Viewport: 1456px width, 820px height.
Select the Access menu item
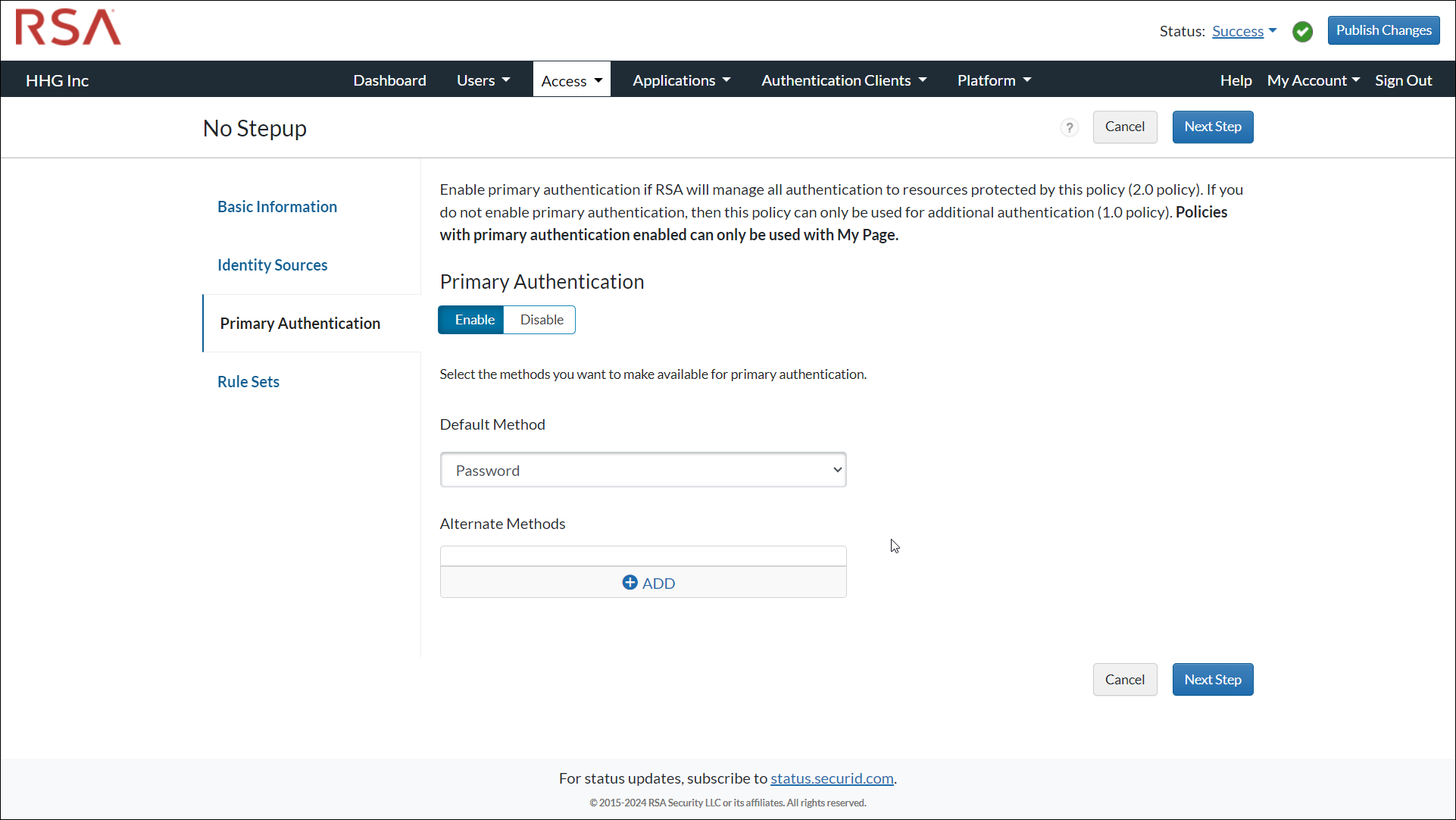tap(570, 80)
